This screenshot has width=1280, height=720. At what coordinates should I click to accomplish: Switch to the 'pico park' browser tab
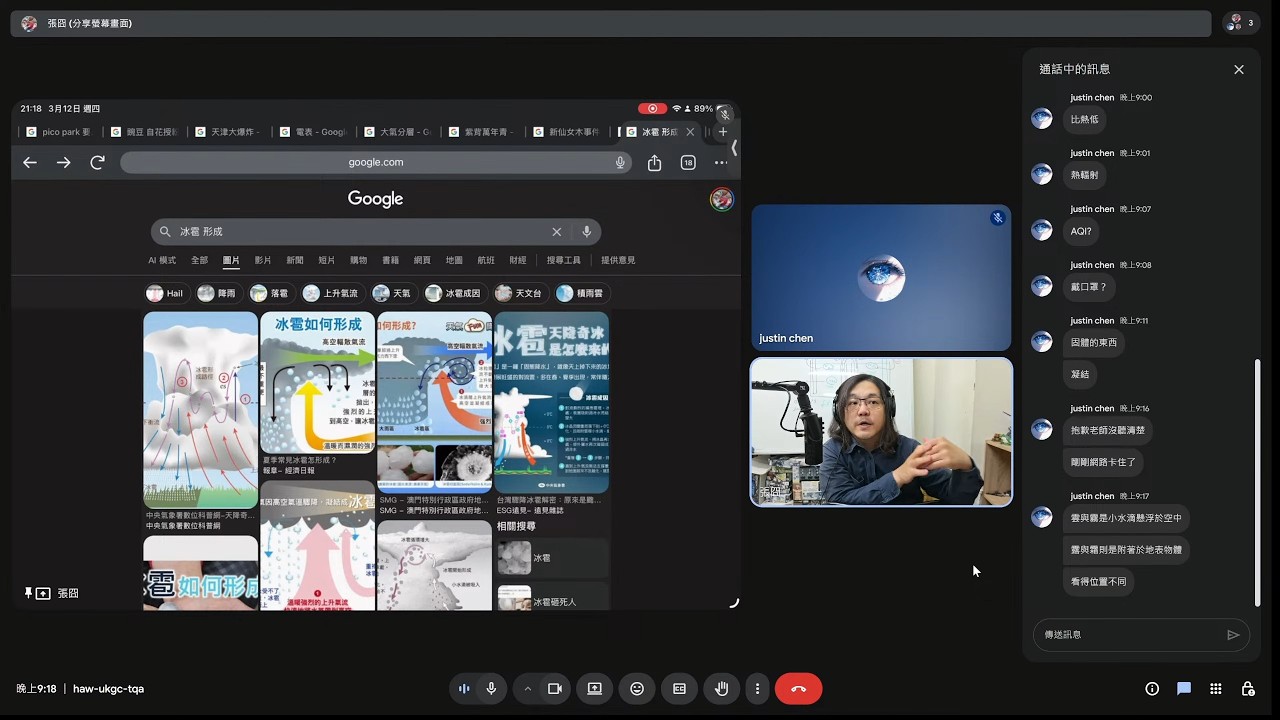(59, 132)
